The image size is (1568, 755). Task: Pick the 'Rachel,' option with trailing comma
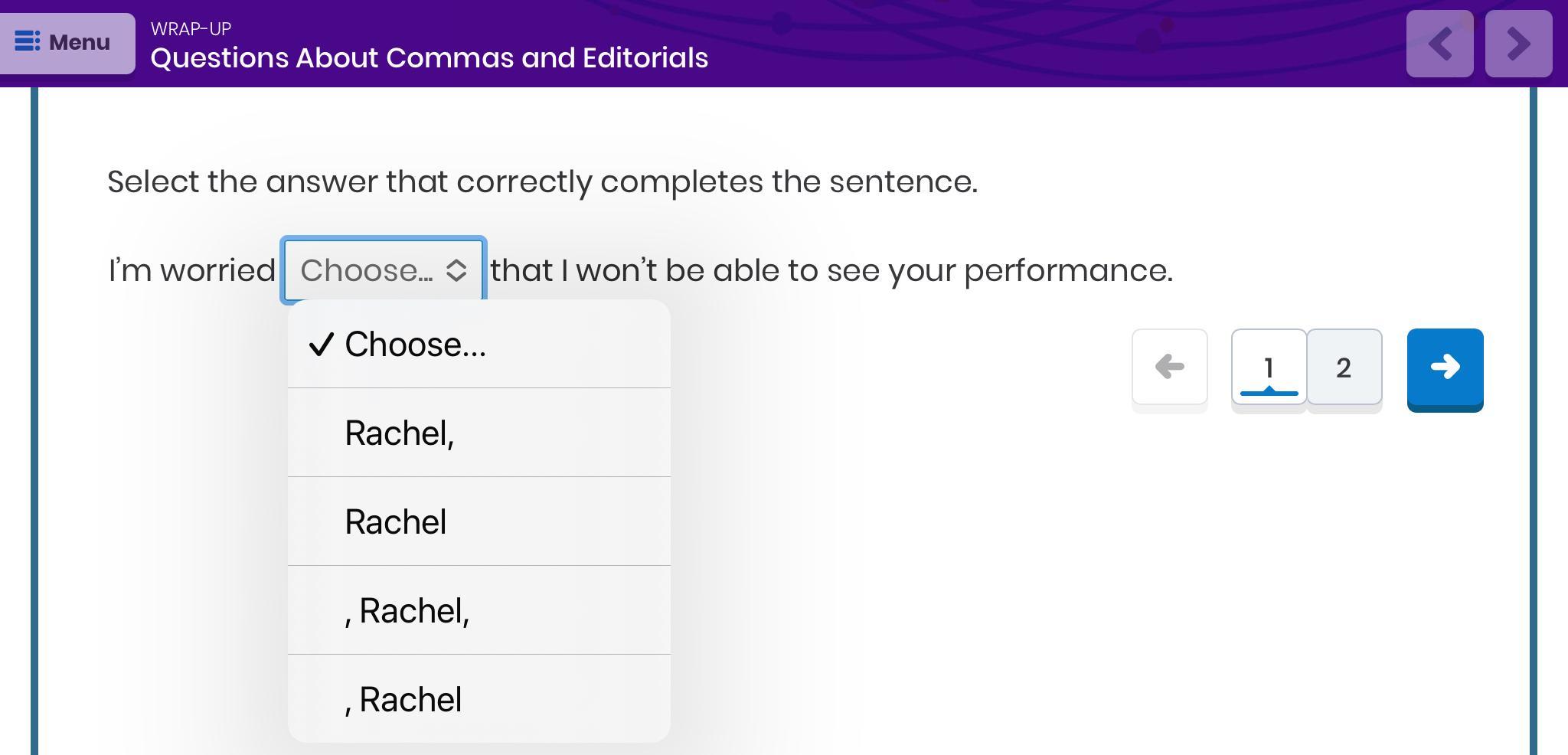click(x=400, y=433)
